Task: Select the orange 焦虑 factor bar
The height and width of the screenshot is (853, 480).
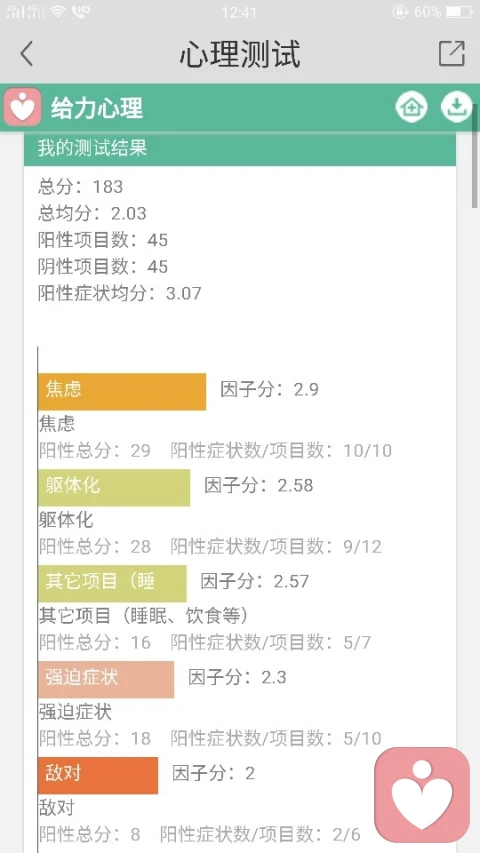Action: (122, 392)
